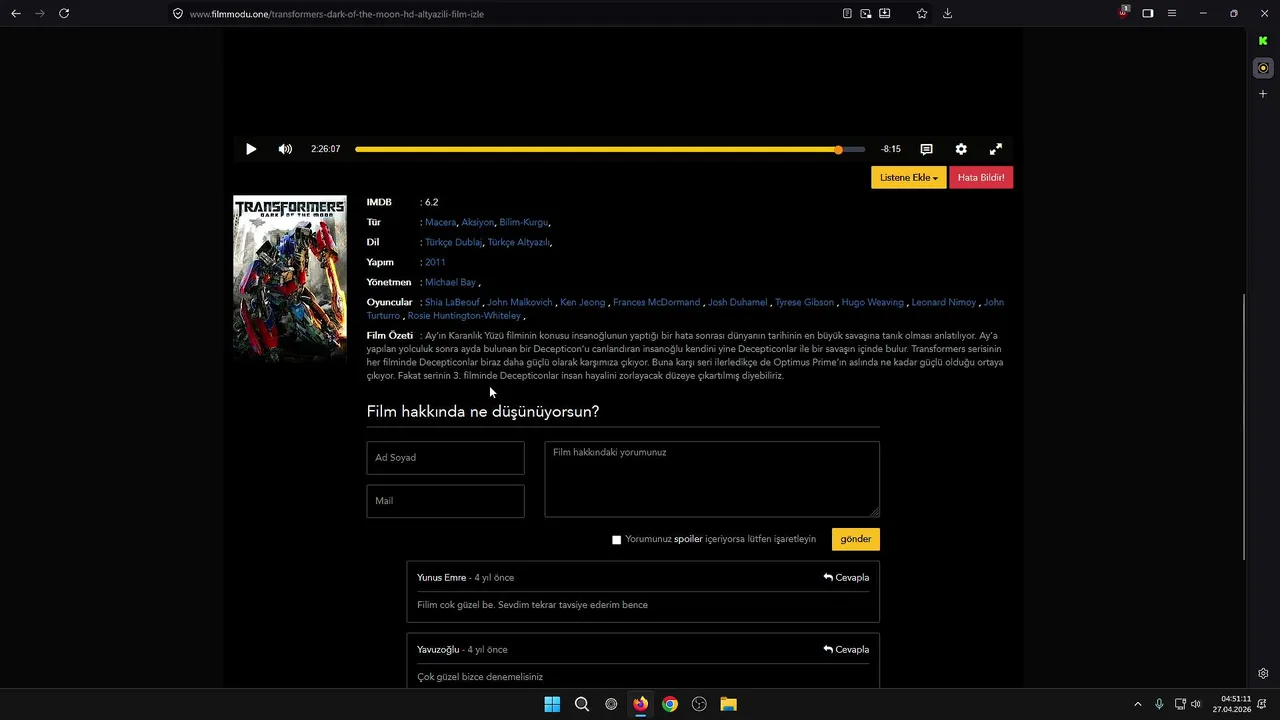Open the browser hamburger menu
1280x720 pixels.
click(1172, 13)
